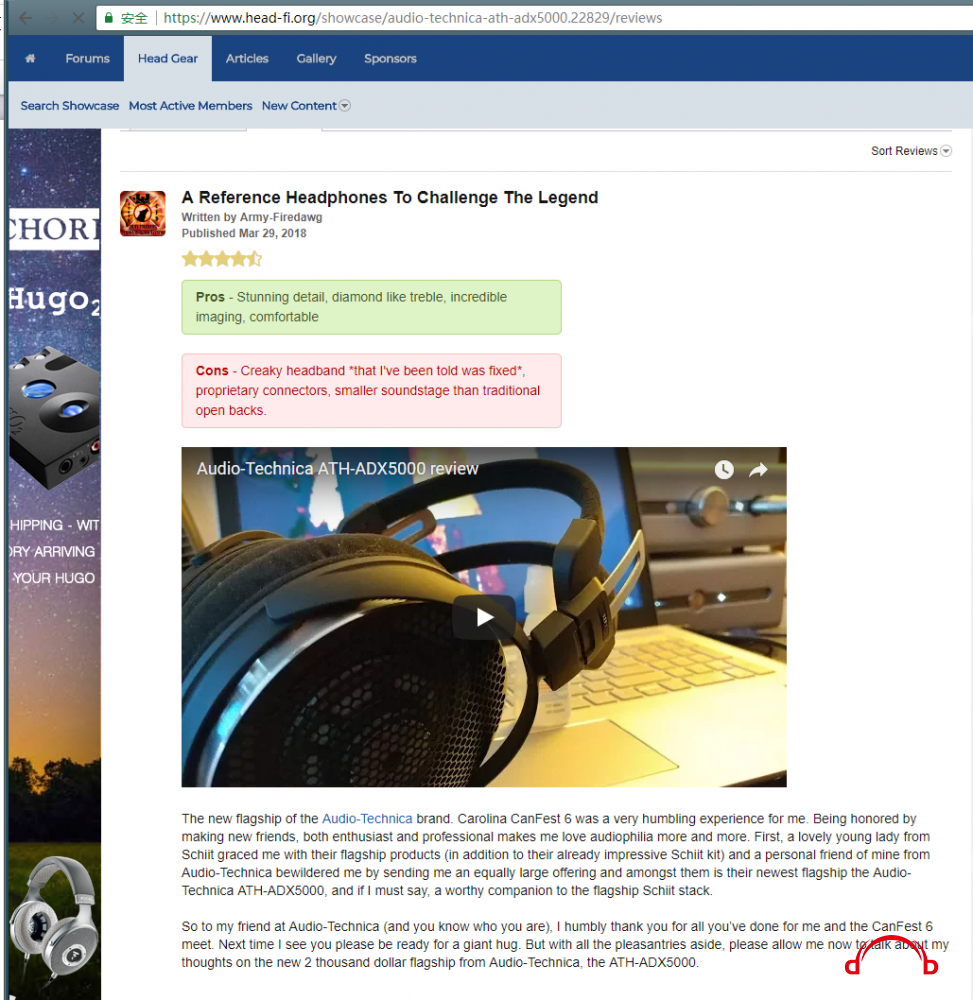
Task: Click the red Cons box
Action: [x=371, y=391]
